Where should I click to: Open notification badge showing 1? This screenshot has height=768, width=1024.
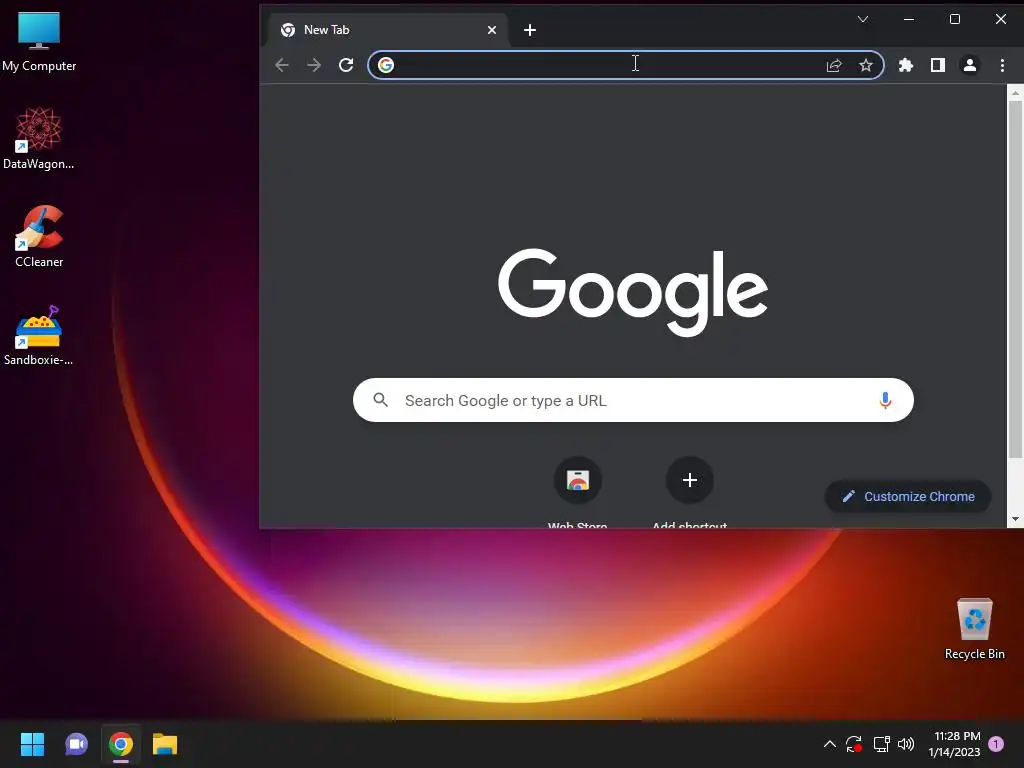[x=996, y=744]
